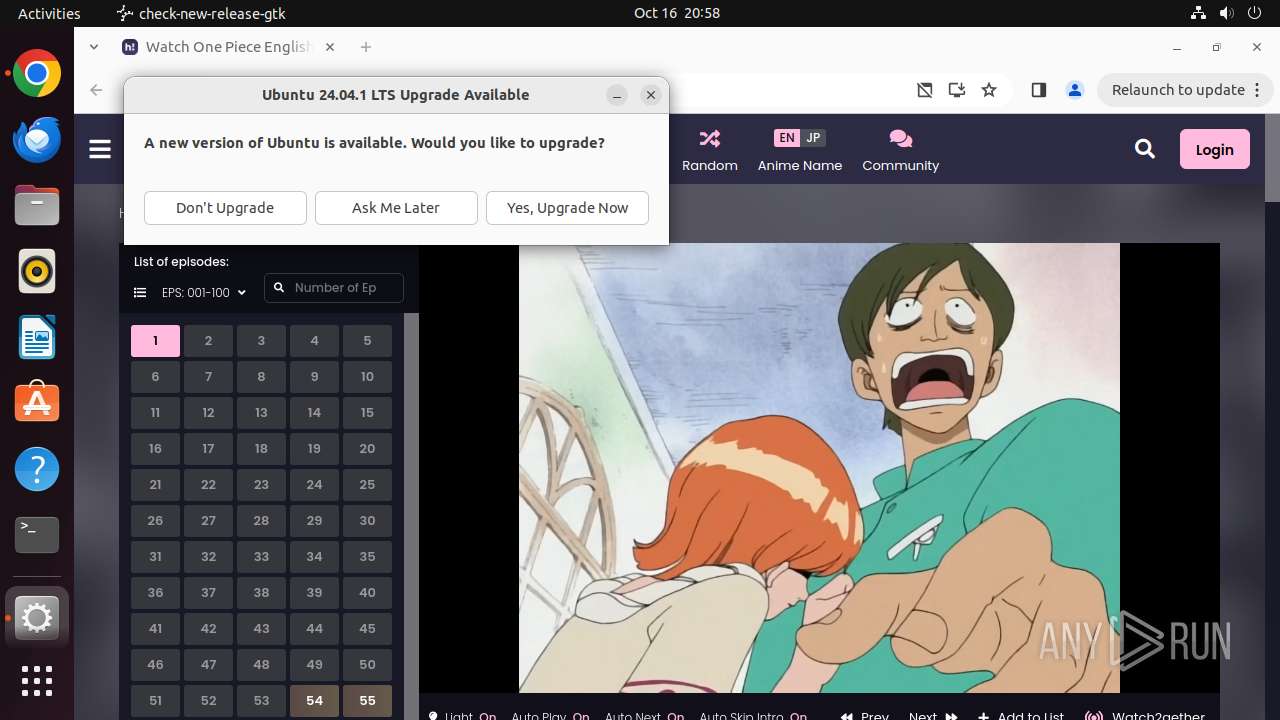
Task: Open Watch2gether link
Action: [x=1145, y=716]
